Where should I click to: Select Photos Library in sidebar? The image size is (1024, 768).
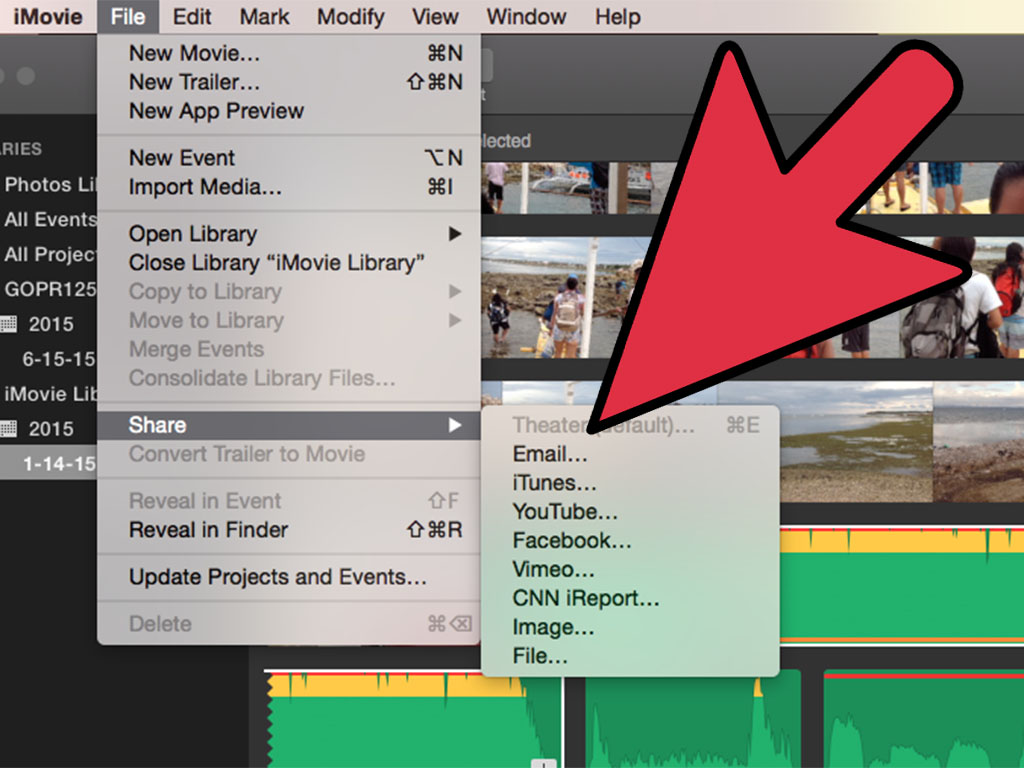(x=50, y=184)
